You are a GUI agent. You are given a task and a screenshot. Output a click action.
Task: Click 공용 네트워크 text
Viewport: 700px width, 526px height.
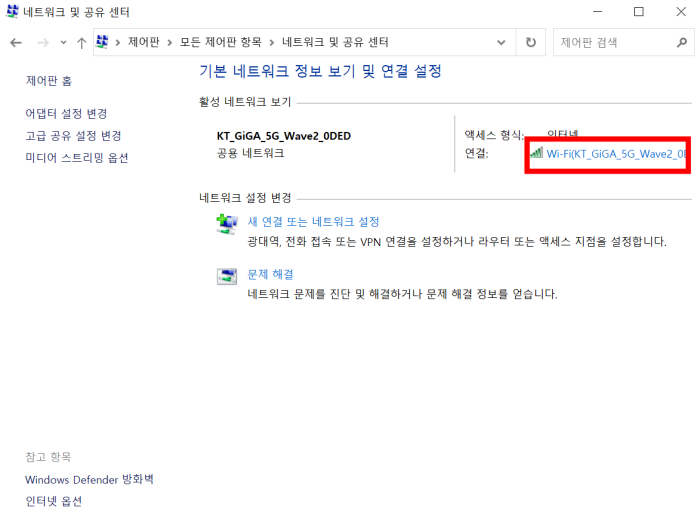coord(250,153)
